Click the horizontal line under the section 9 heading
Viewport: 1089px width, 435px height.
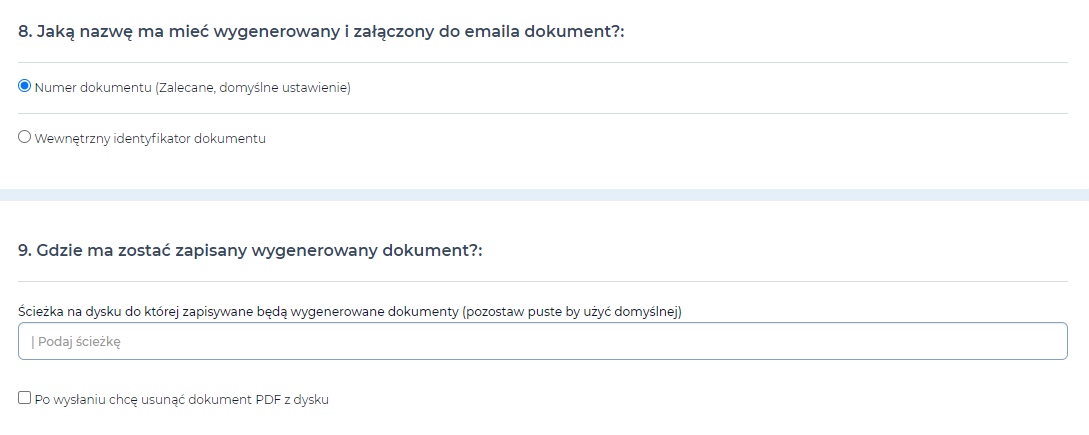[x=542, y=281]
